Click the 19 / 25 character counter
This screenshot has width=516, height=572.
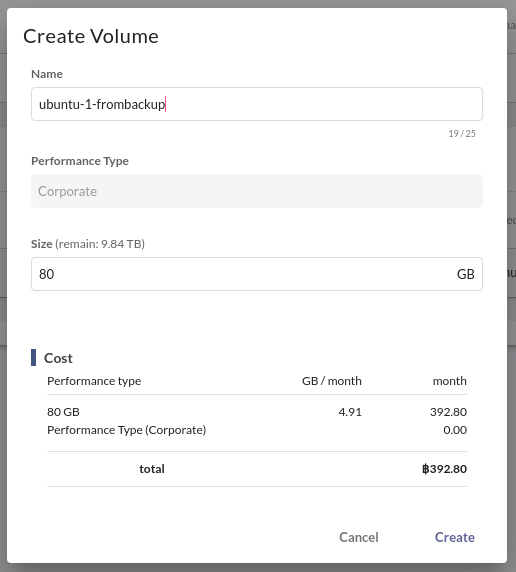point(462,134)
